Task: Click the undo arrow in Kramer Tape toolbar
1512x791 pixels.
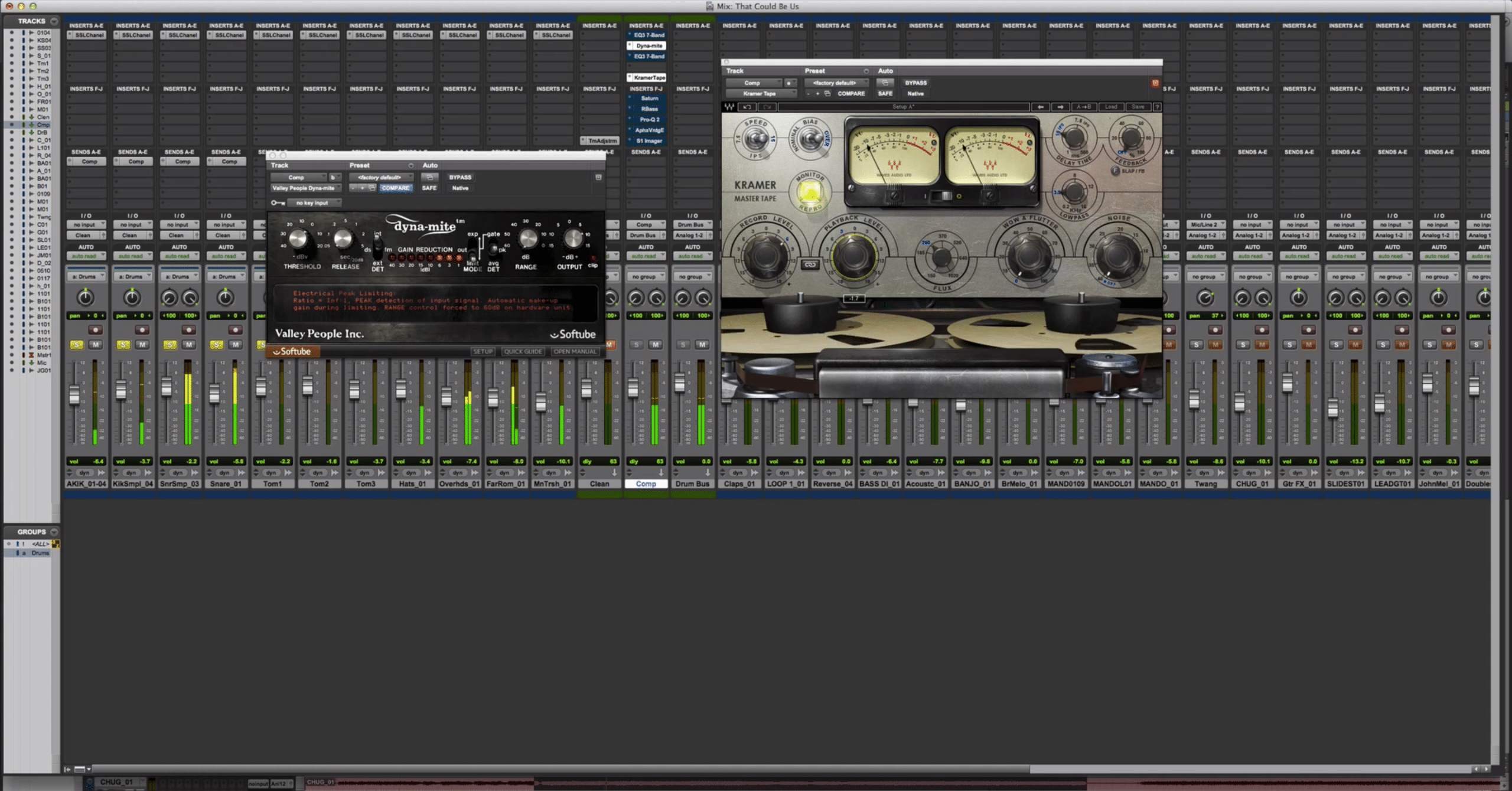Action: click(747, 107)
